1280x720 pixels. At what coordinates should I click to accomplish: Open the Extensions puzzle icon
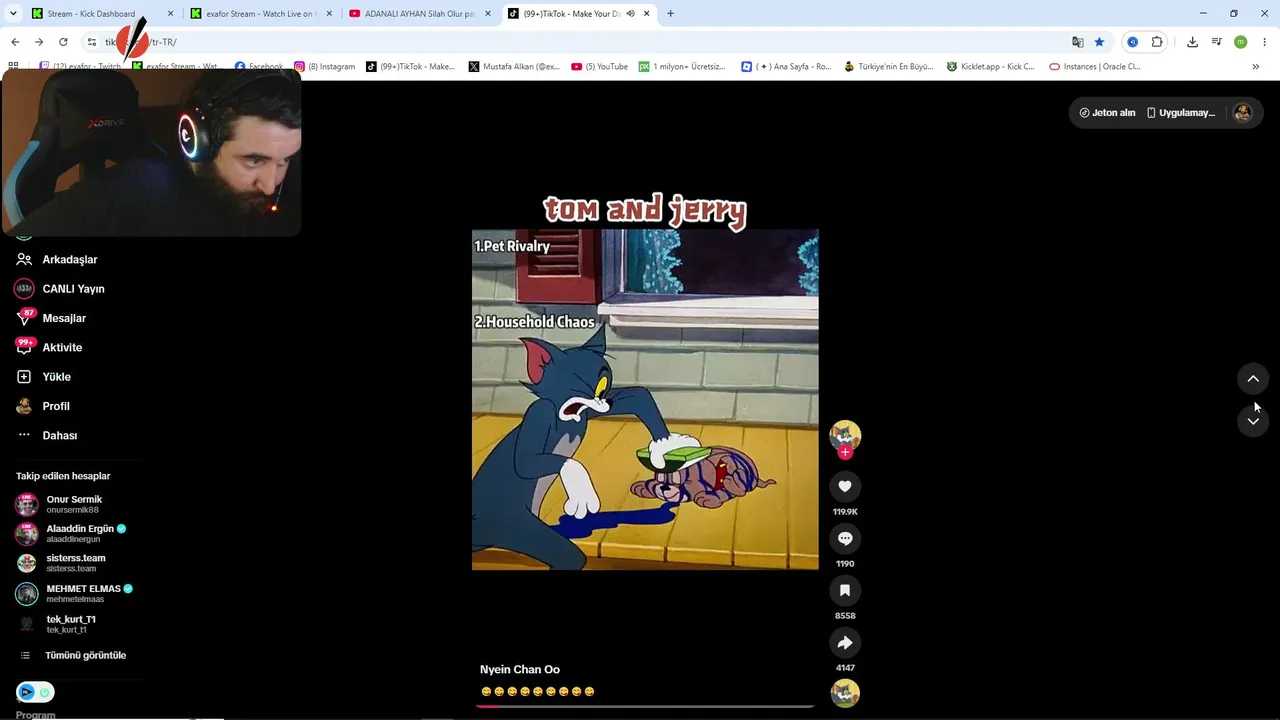[x=1157, y=42]
